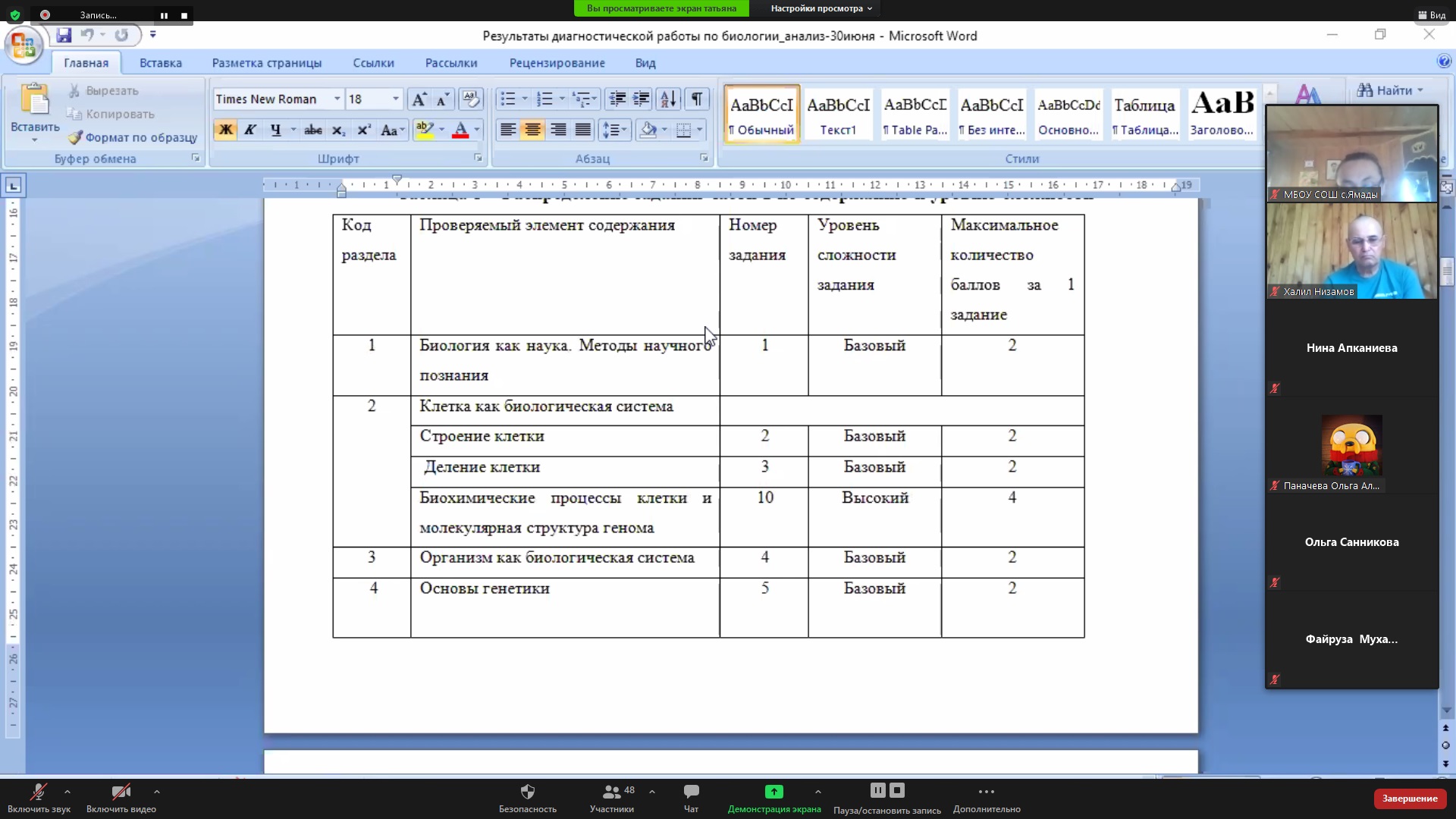Image resolution: width=1456 pixels, height=819 pixels.
Task: Click the Zoom Participants icon
Action: (611, 792)
